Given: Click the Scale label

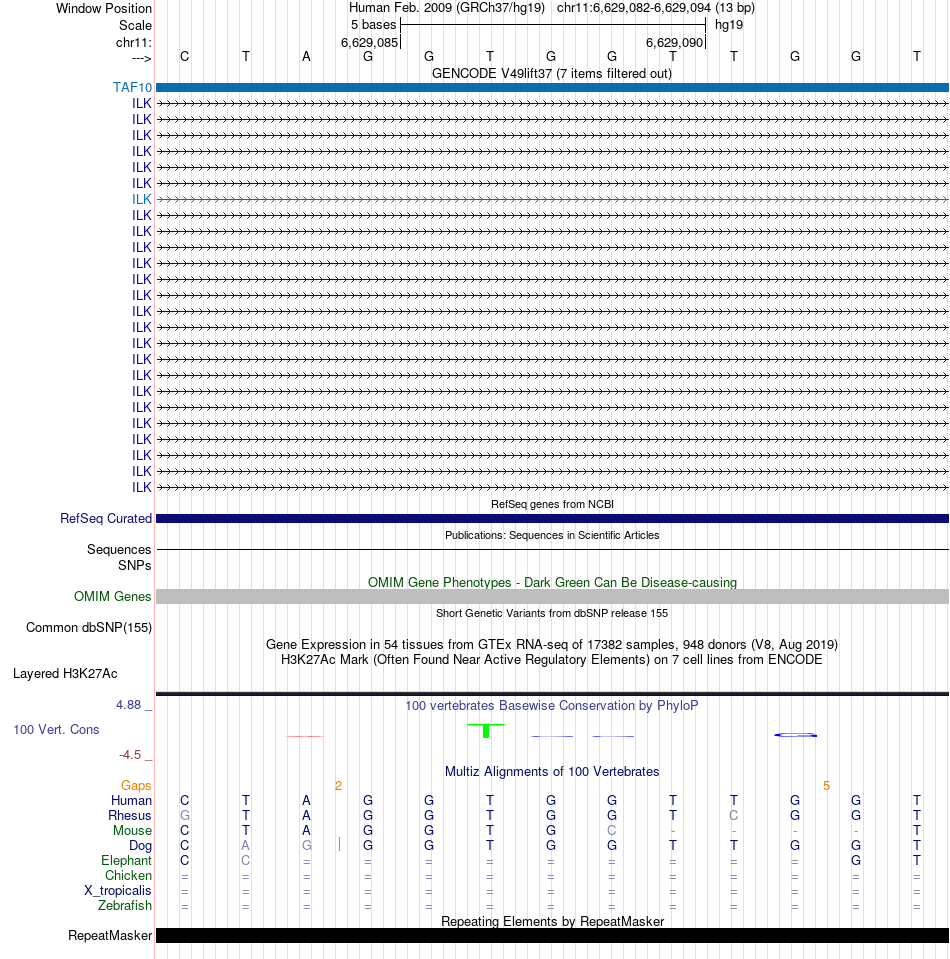Looking at the screenshot, I should coord(135,26).
